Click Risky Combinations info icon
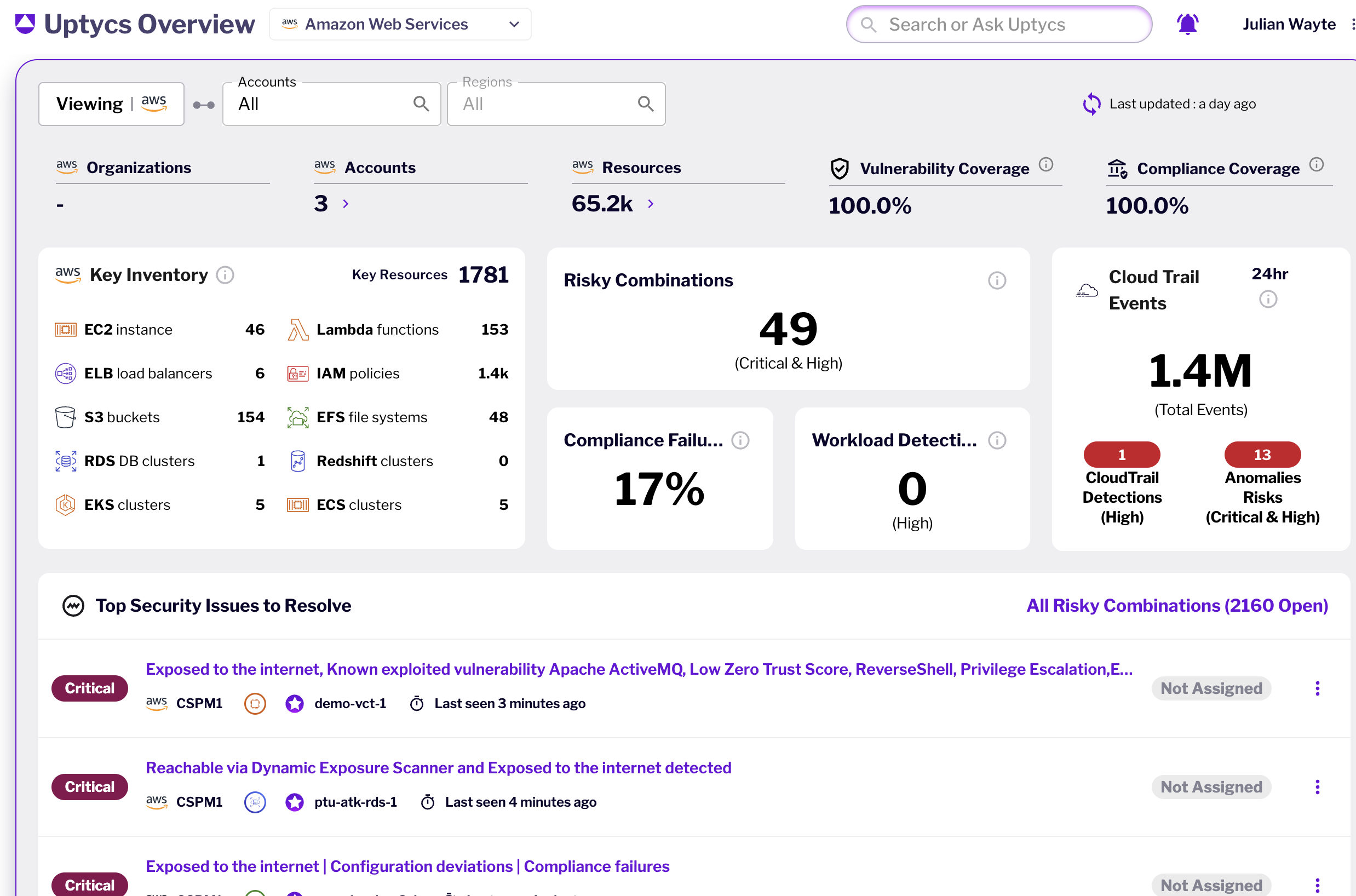Image resolution: width=1356 pixels, height=896 pixels. coord(997,280)
